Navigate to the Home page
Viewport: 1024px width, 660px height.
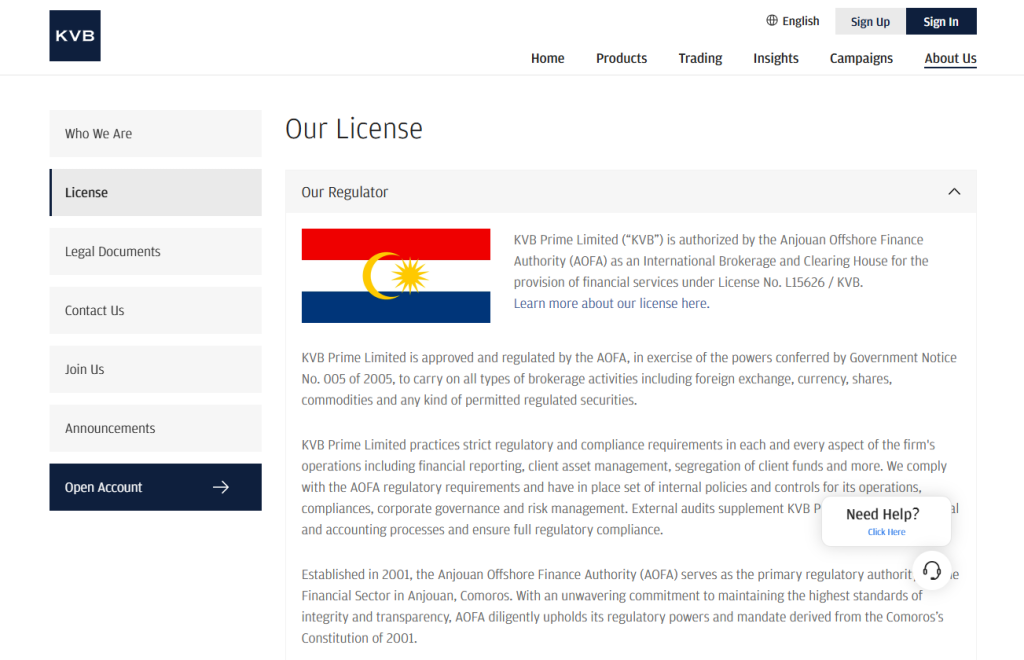548,58
